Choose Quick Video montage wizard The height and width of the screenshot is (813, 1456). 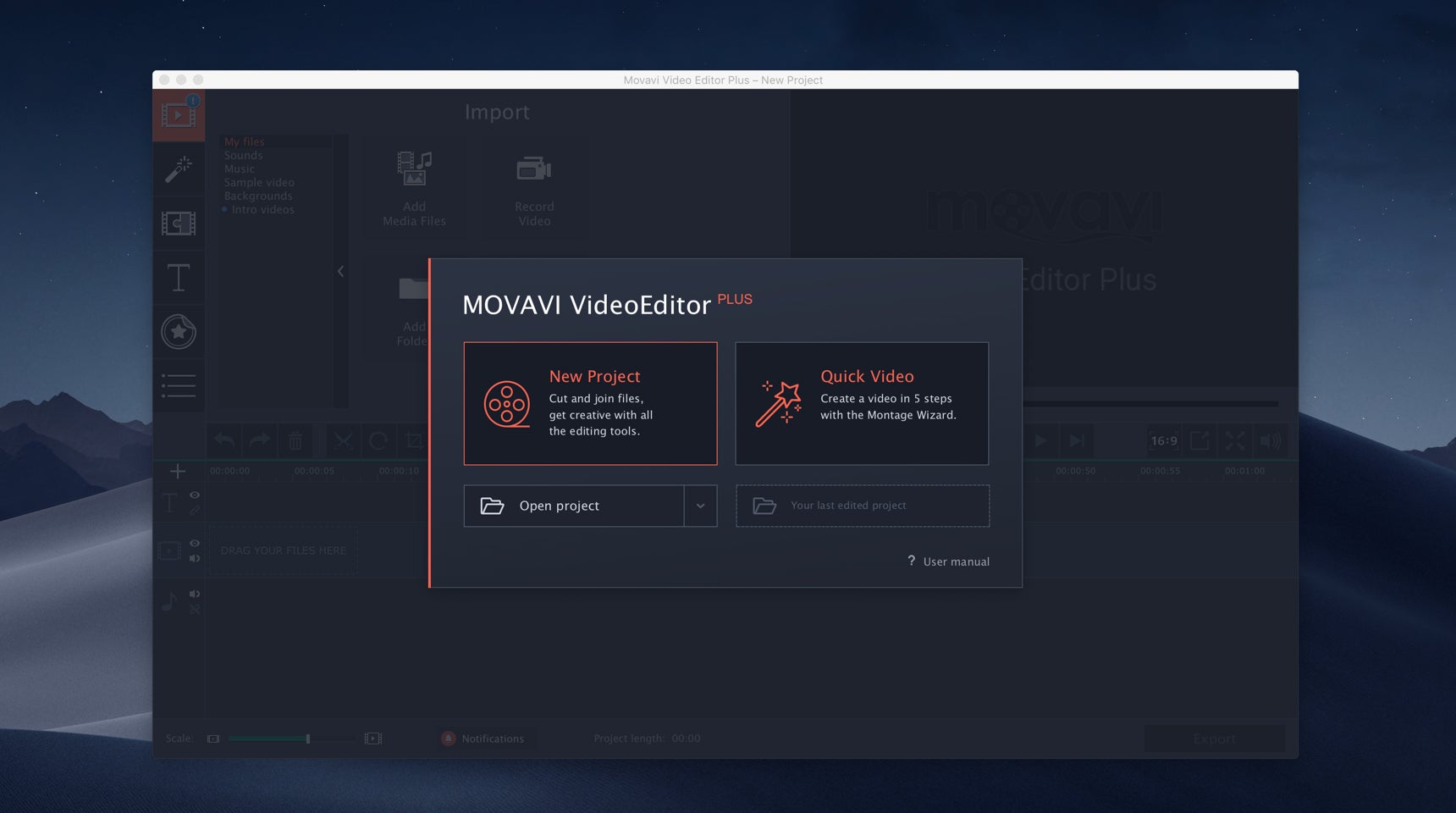point(862,404)
